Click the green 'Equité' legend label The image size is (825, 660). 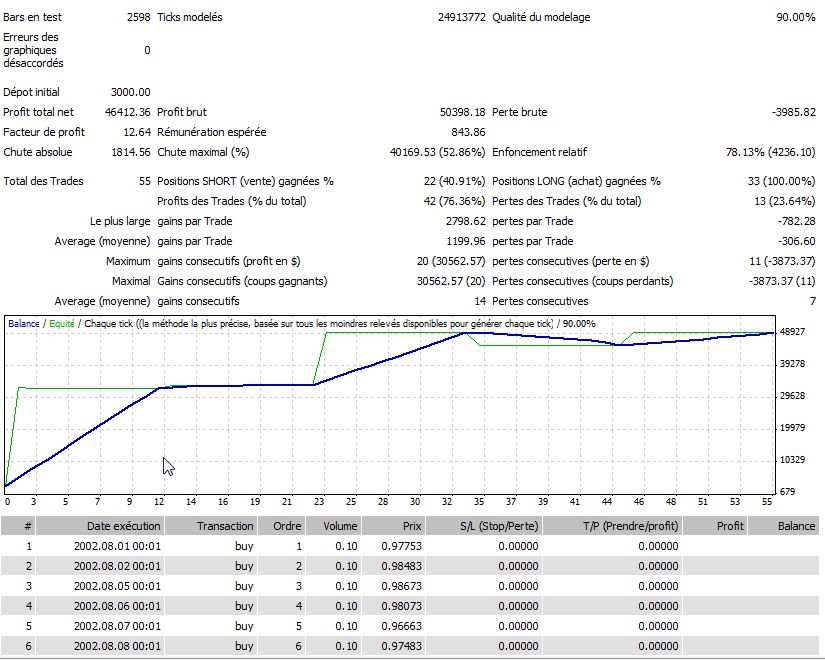[x=62, y=324]
